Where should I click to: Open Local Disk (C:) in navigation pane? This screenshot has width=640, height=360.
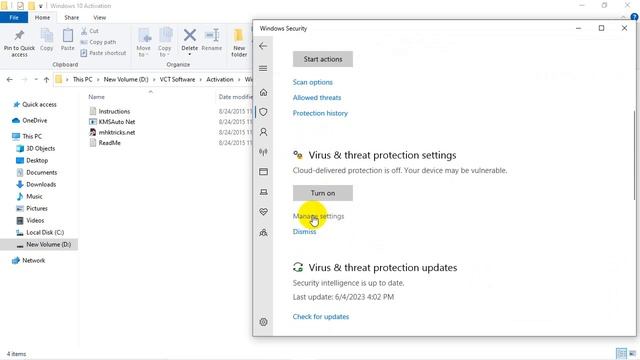click(45, 232)
